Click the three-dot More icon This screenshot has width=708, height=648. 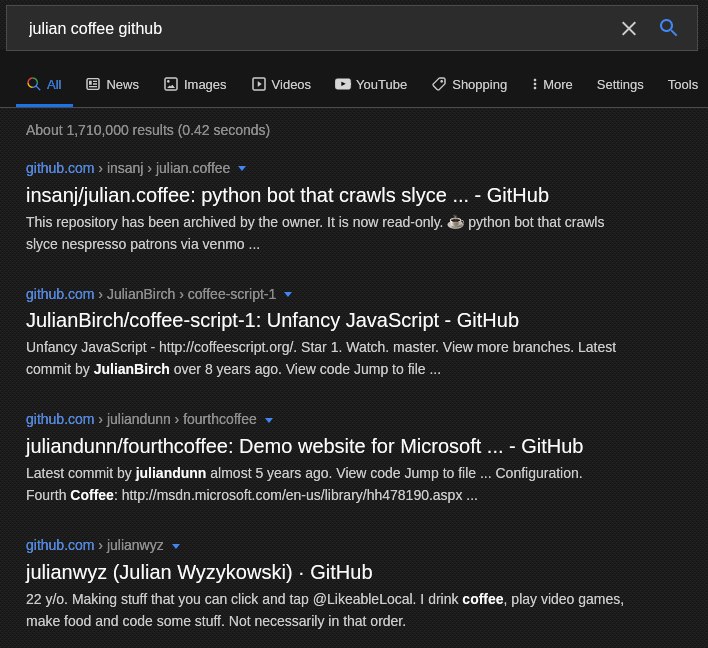coord(535,84)
